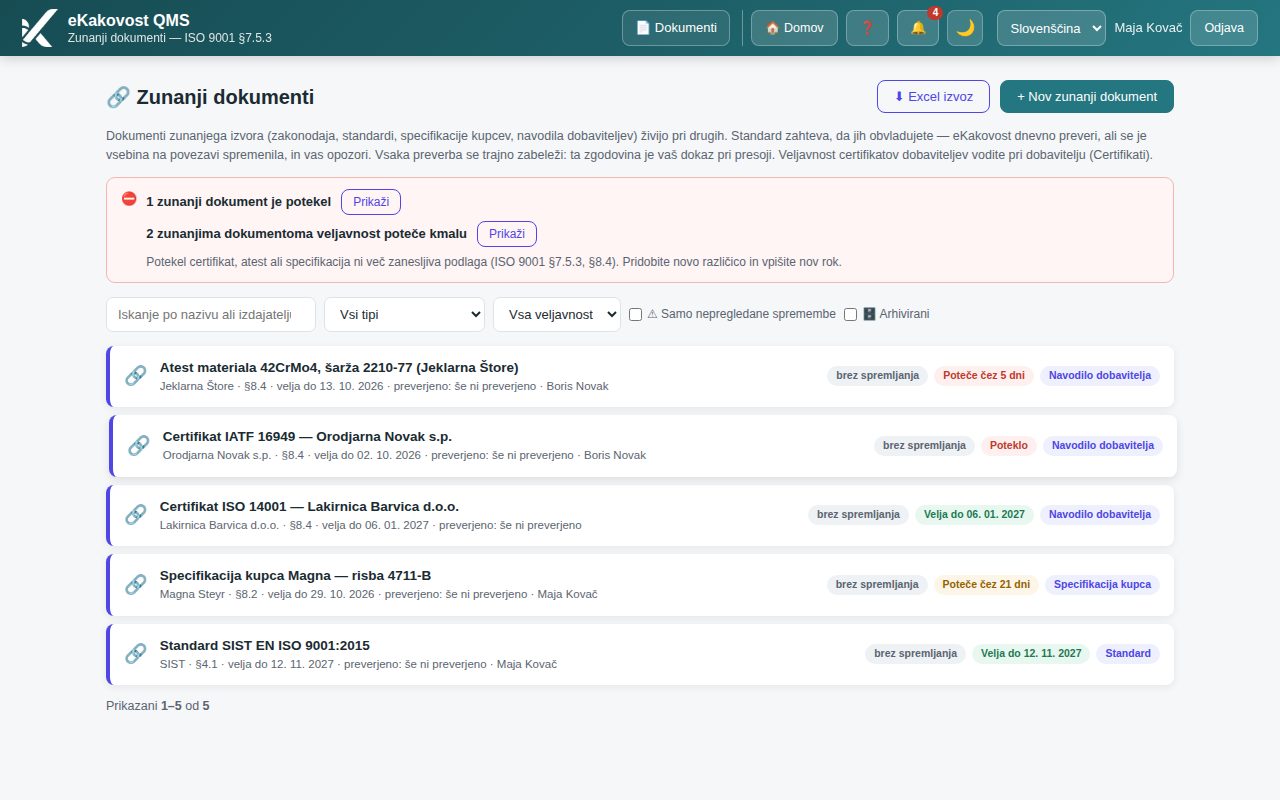The image size is (1280, 800).
Task: Click chain icon beside Zunanji dokumenti heading
Action: 118,97
